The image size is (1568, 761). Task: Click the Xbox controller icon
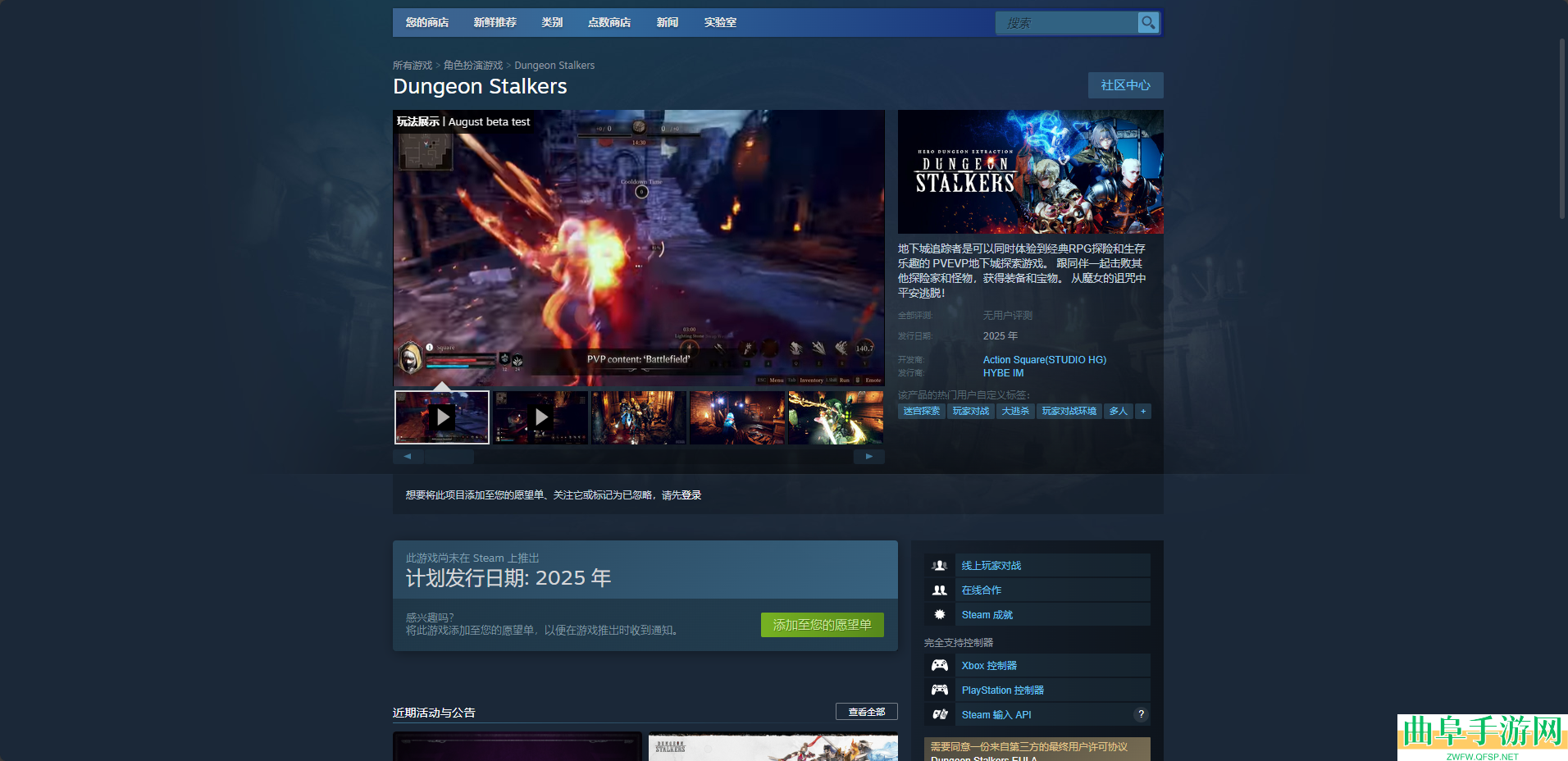(940, 666)
